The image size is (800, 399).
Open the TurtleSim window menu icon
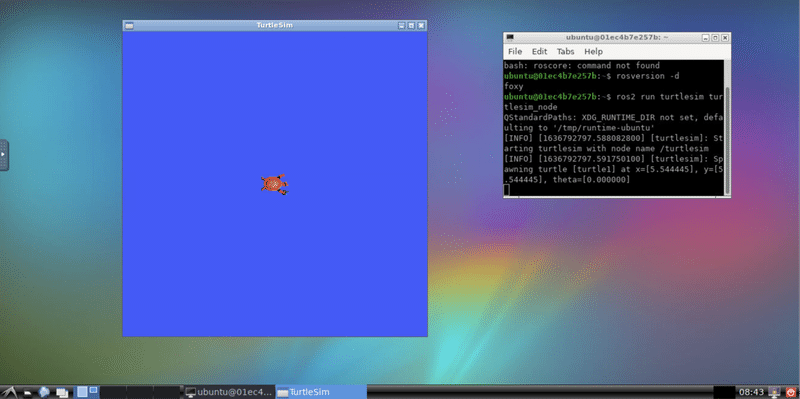pyautogui.click(x=129, y=26)
